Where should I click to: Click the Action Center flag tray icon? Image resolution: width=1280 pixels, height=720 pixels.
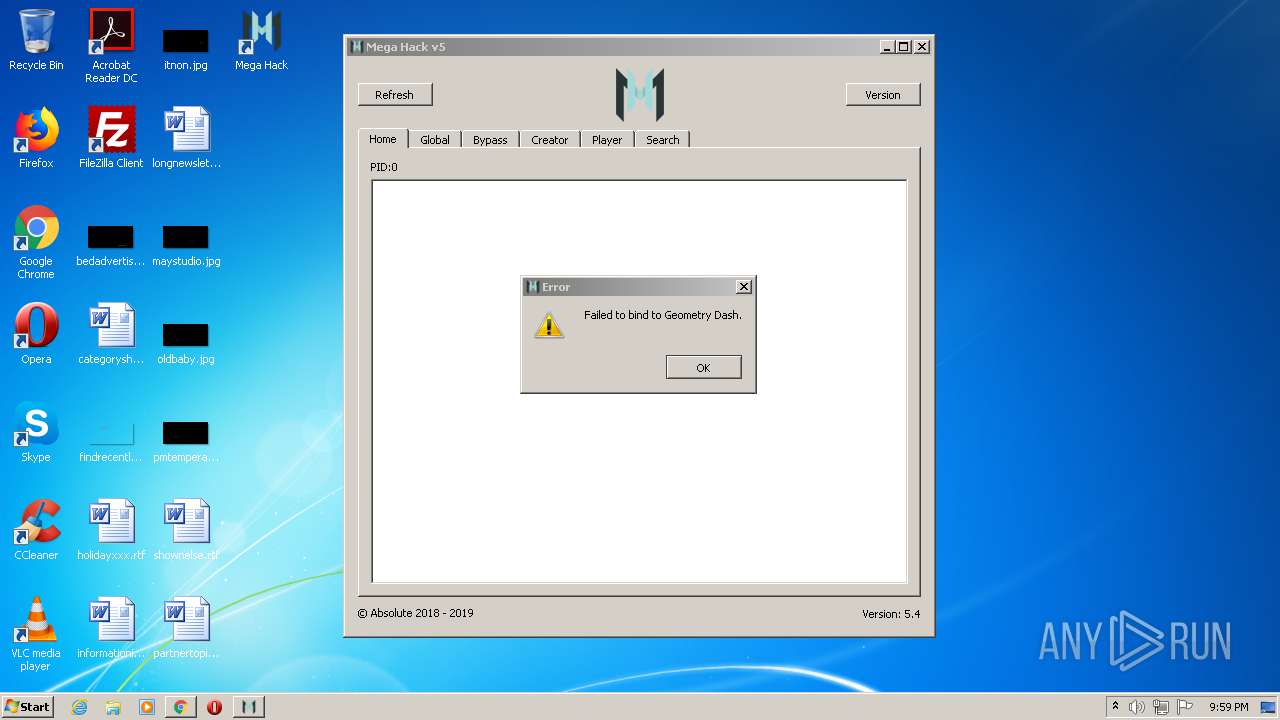click(1185, 707)
